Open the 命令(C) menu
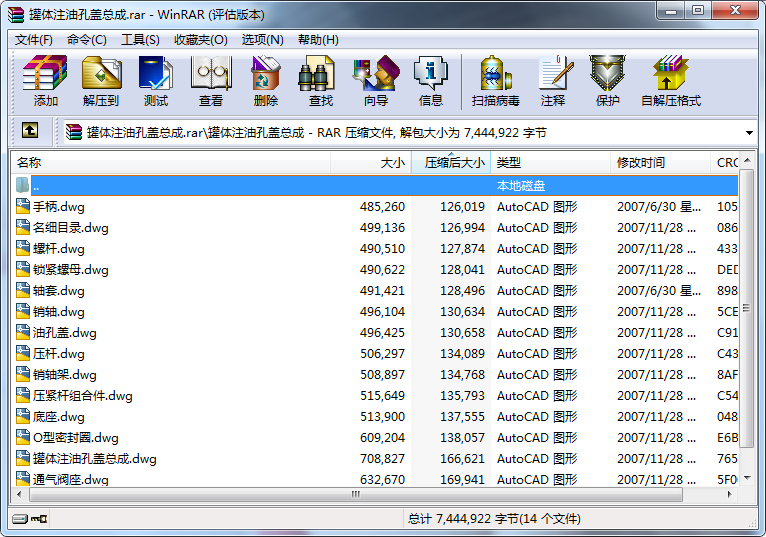 86,40
